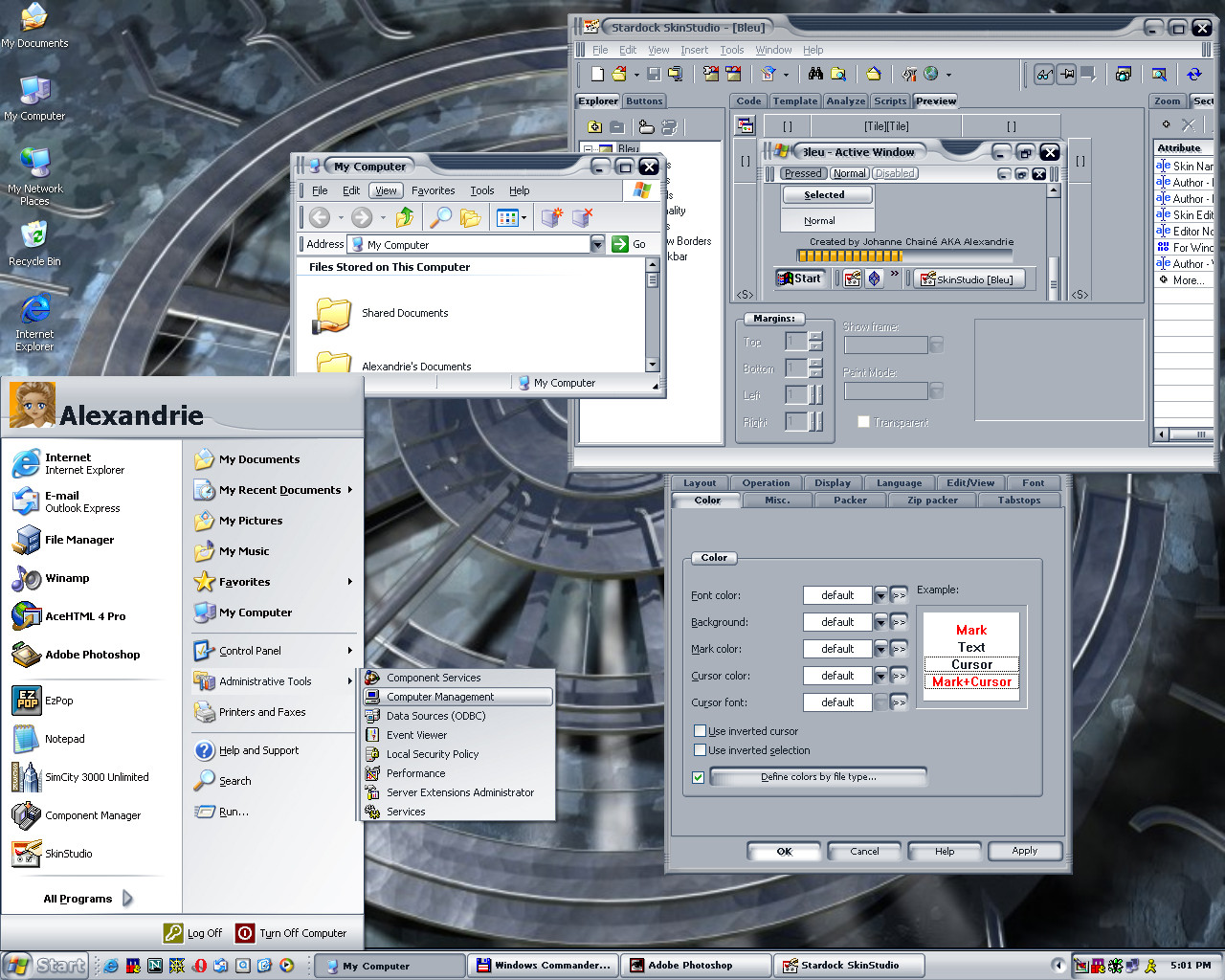Click the zoom magnifier icon in SkinStudio toolbar
The image size is (1225, 980).
coord(1159,74)
